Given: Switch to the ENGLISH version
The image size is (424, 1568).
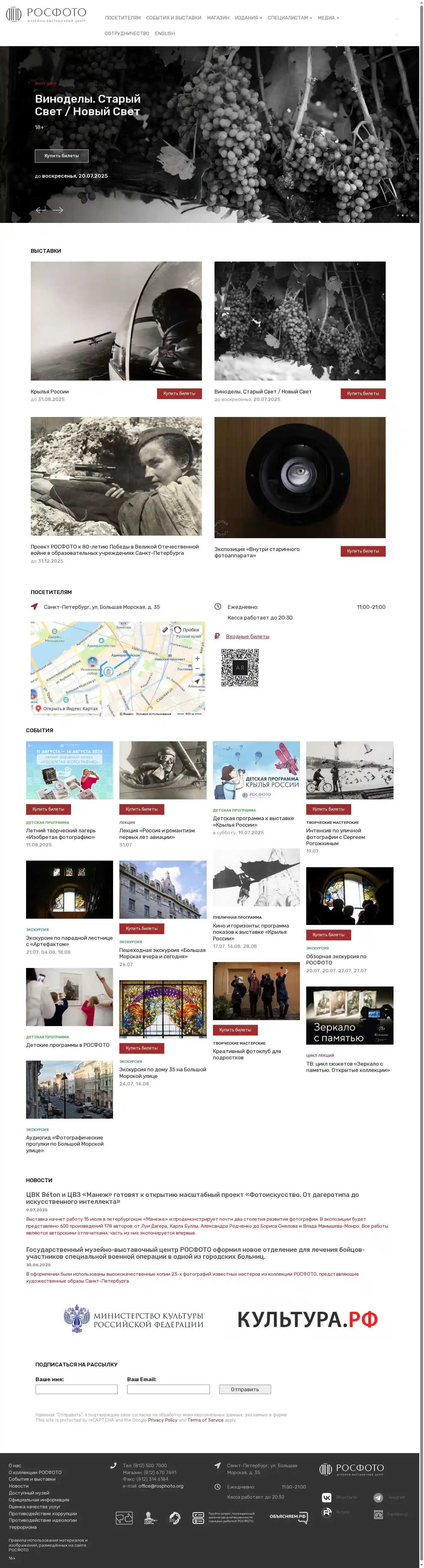Looking at the screenshot, I should click(x=165, y=34).
